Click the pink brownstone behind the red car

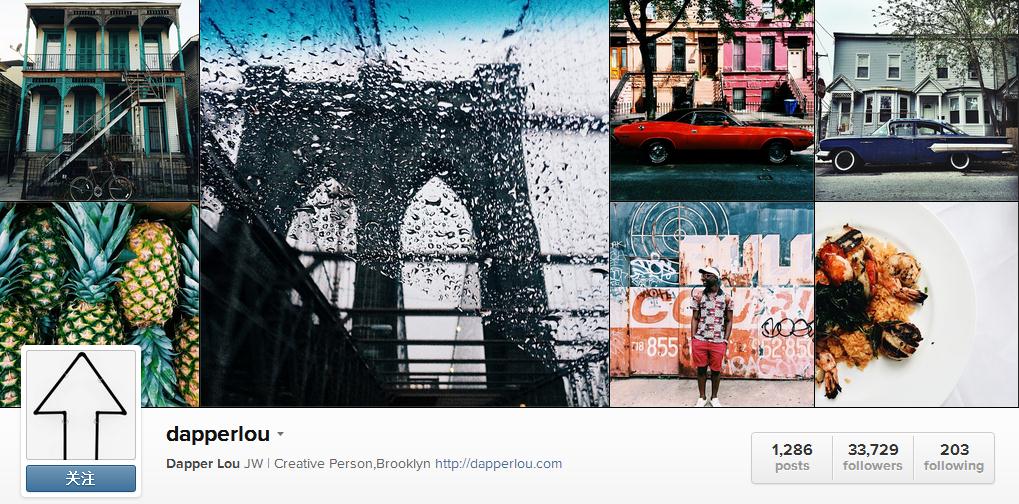[x=767, y=55]
